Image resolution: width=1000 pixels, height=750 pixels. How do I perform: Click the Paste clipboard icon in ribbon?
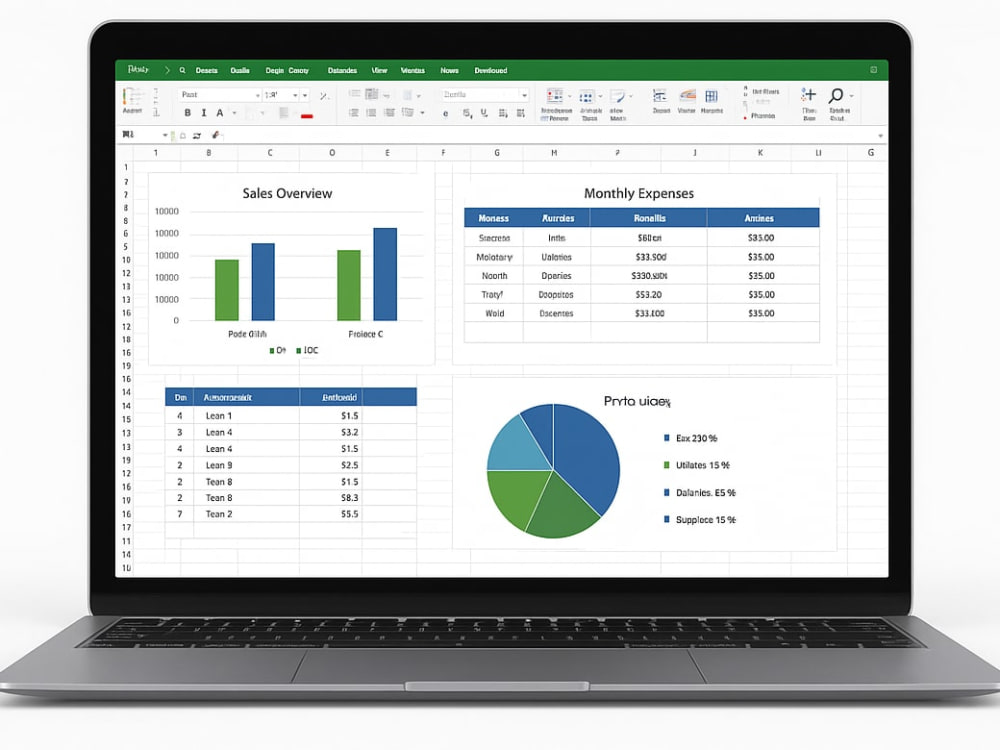(132, 96)
